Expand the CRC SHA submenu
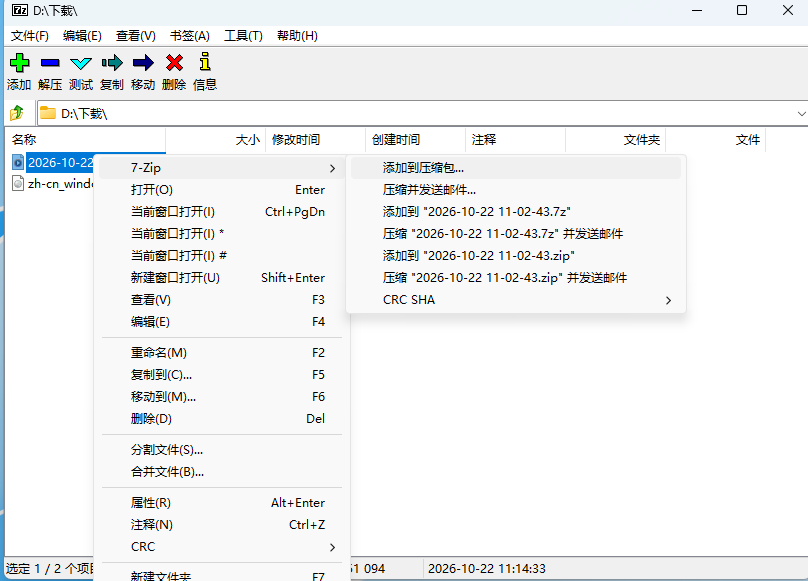The height and width of the screenshot is (581, 808). 516,300
